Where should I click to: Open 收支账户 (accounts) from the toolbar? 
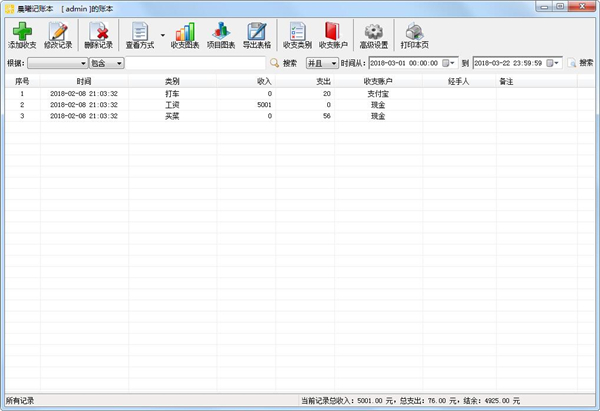pos(334,36)
